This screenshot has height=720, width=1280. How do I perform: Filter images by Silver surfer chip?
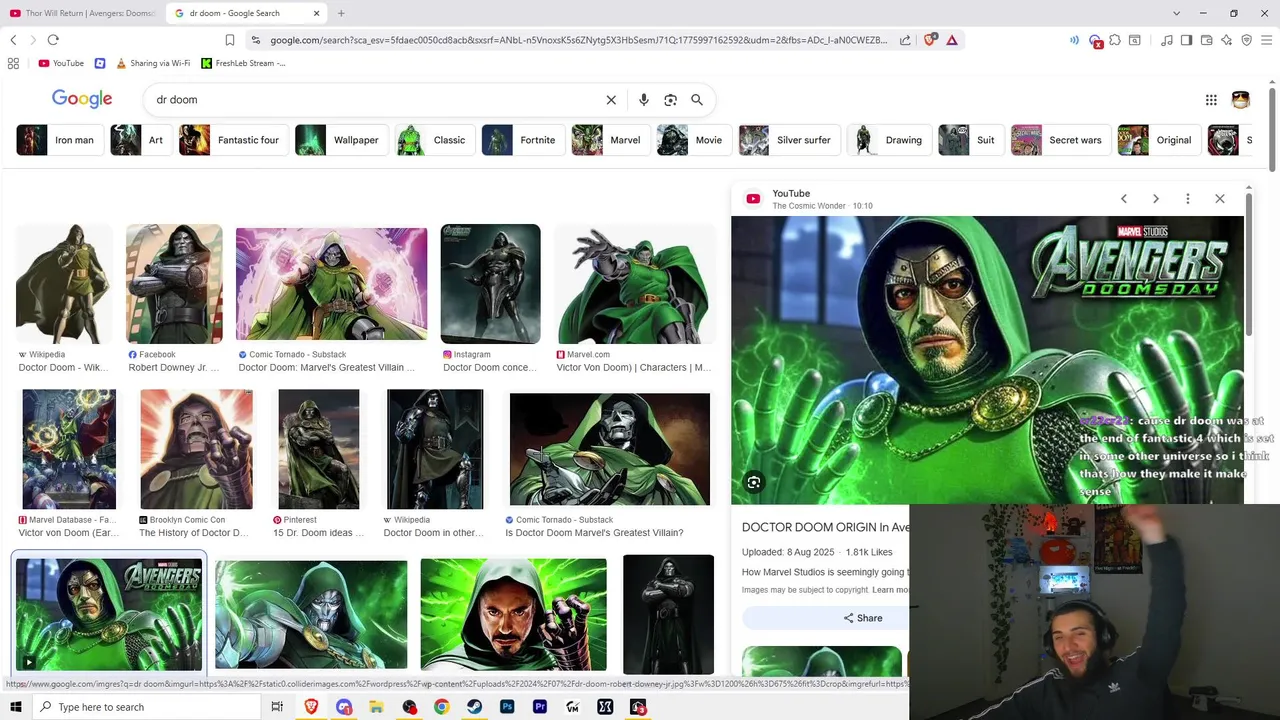click(788, 140)
